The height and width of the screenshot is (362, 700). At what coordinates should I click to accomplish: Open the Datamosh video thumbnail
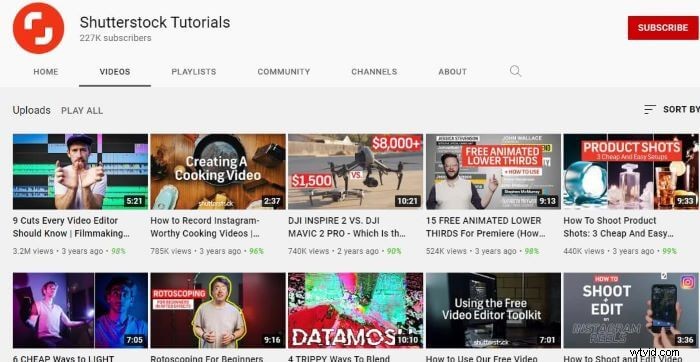355,310
